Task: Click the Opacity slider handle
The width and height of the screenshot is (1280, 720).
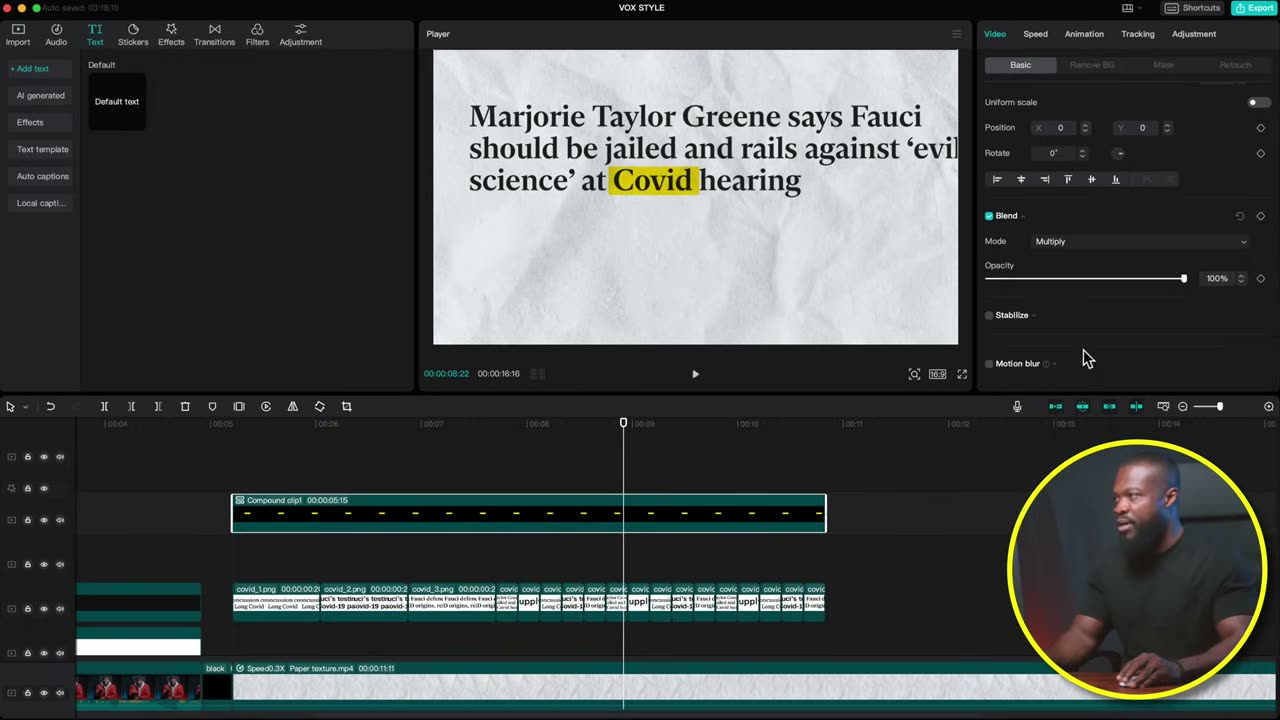Action: (1184, 279)
